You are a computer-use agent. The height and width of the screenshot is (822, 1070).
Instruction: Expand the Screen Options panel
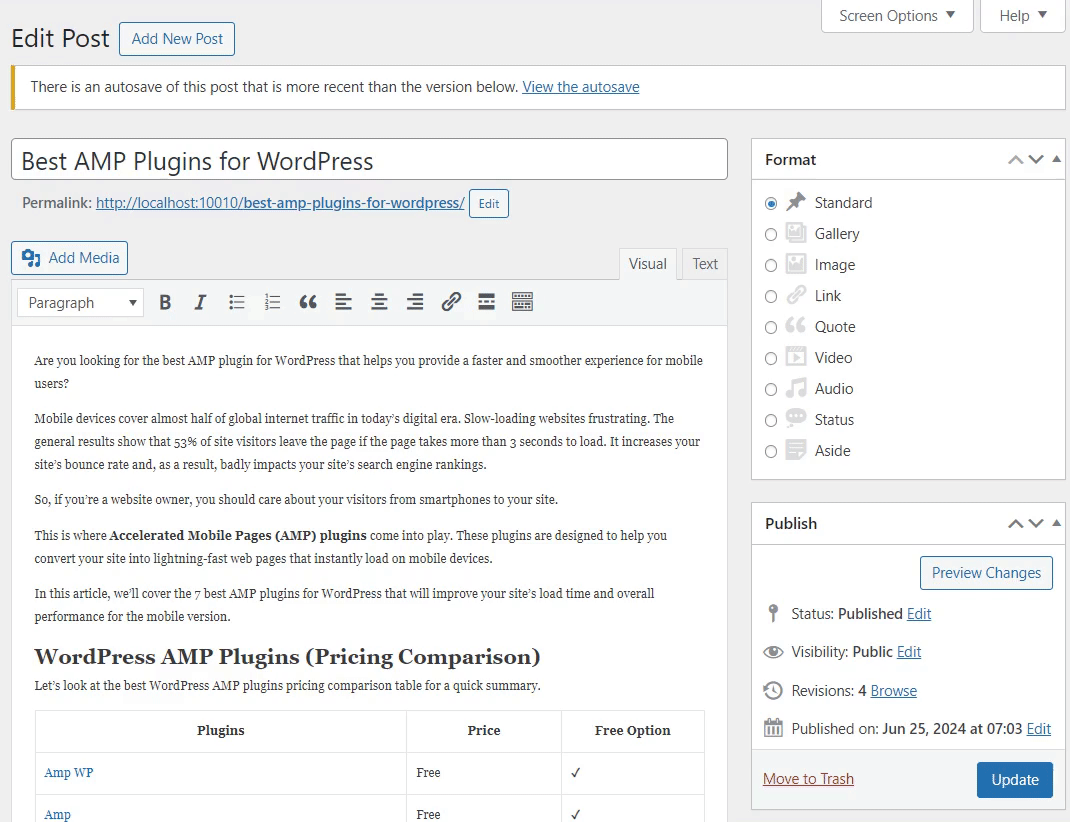[x=897, y=16]
